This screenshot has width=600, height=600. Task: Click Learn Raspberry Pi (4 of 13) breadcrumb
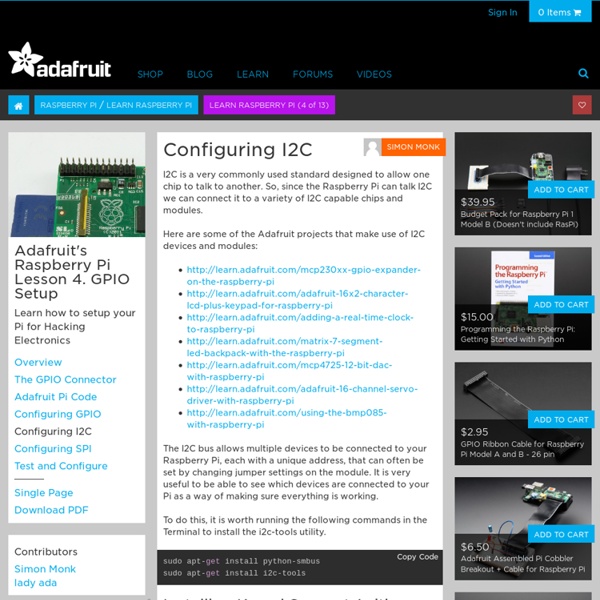(x=269, y=105)
